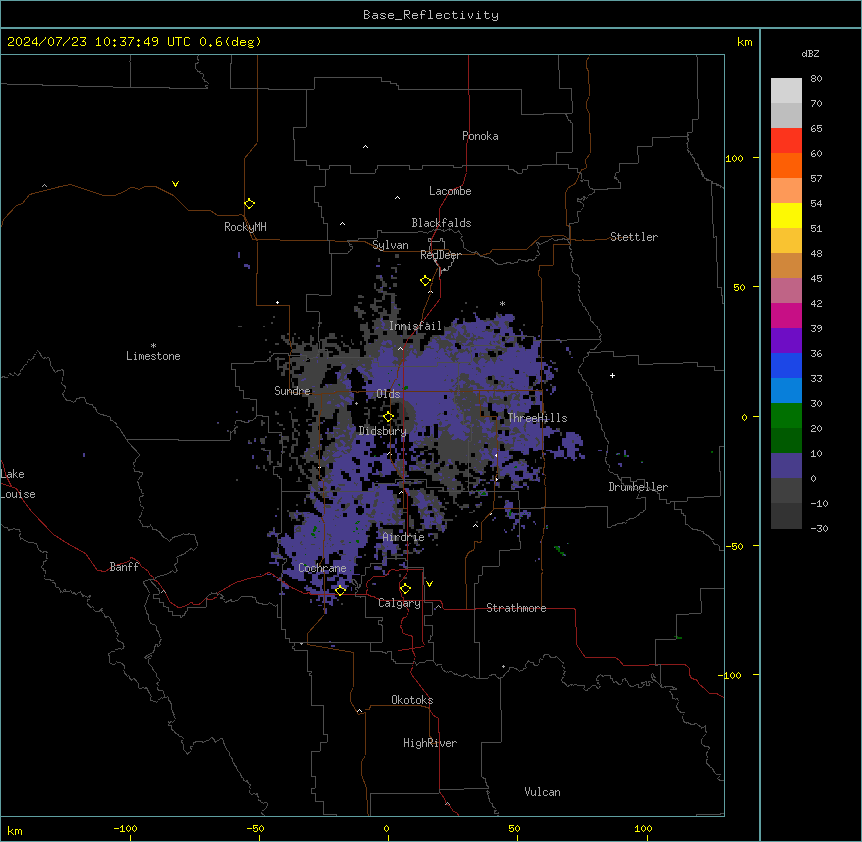Pick the orange 60 dBZ legend swatch
Viewport: 862px width, 842px height.
click(786, 165)
